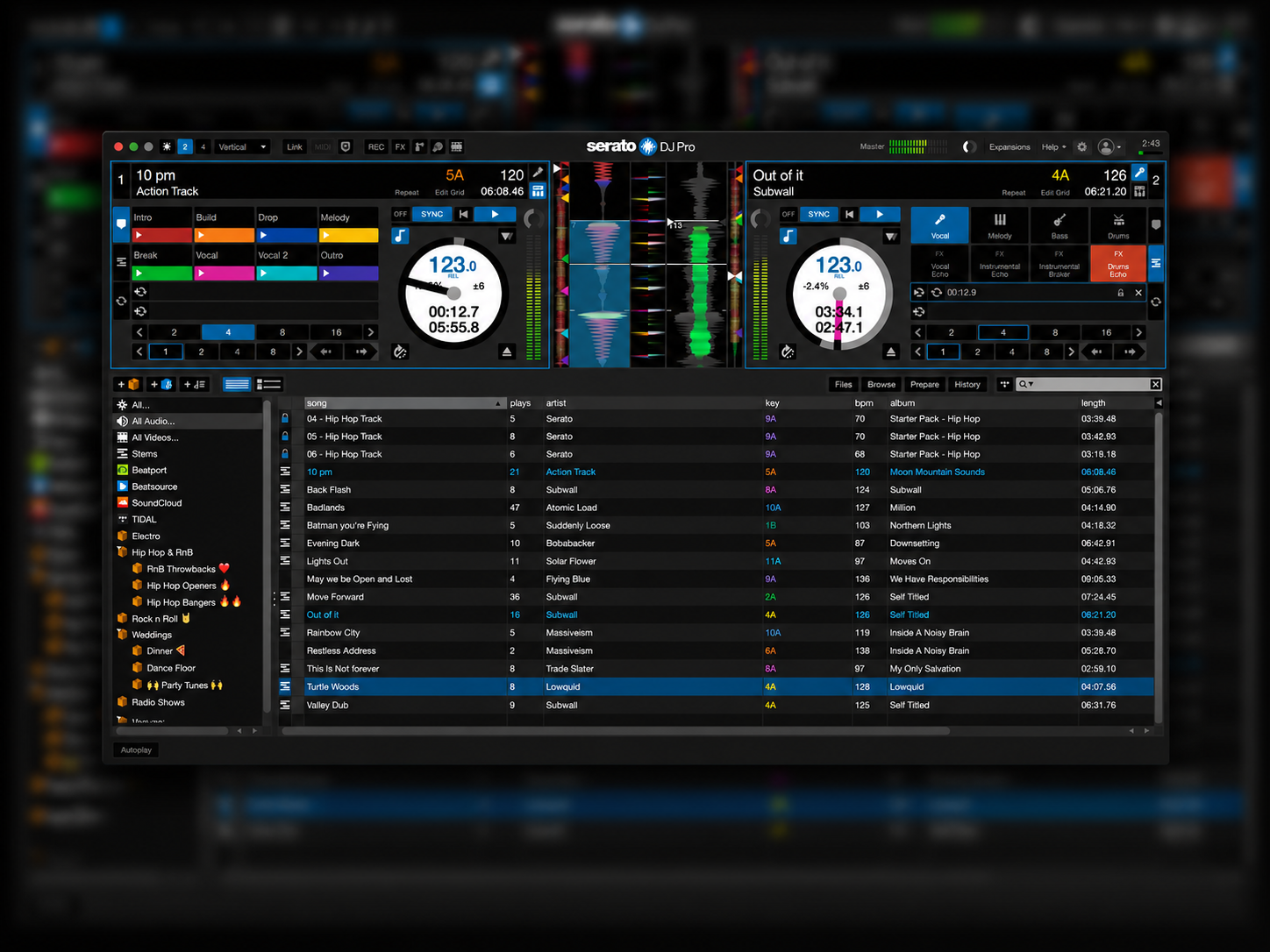Viewport: 1270px width, 952px height.
Task: Trigger the red Intro cue pad
Action: [x=162, y=235]
